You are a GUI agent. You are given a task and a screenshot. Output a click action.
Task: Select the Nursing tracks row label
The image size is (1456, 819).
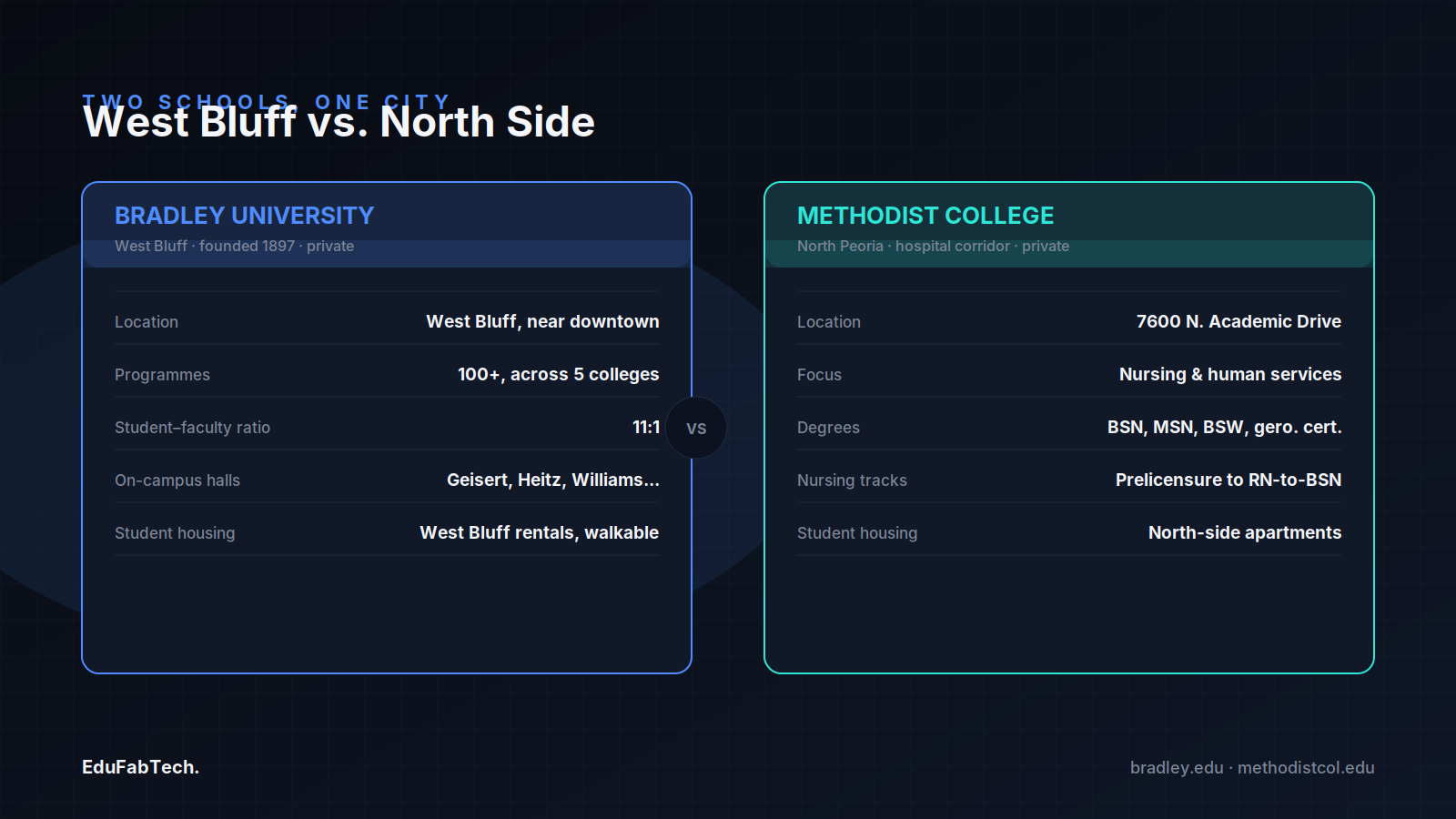[x=852, y=480]
